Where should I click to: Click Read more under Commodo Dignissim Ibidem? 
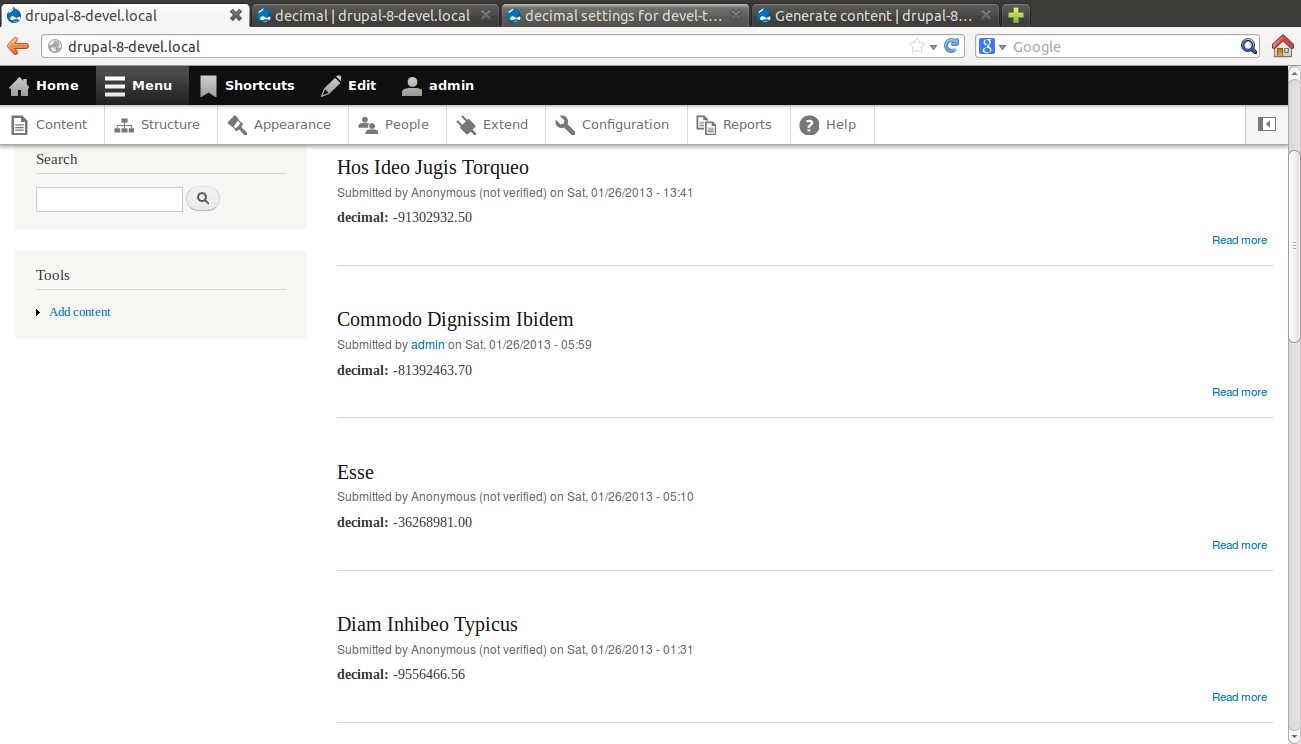(x=1239, y=391)
